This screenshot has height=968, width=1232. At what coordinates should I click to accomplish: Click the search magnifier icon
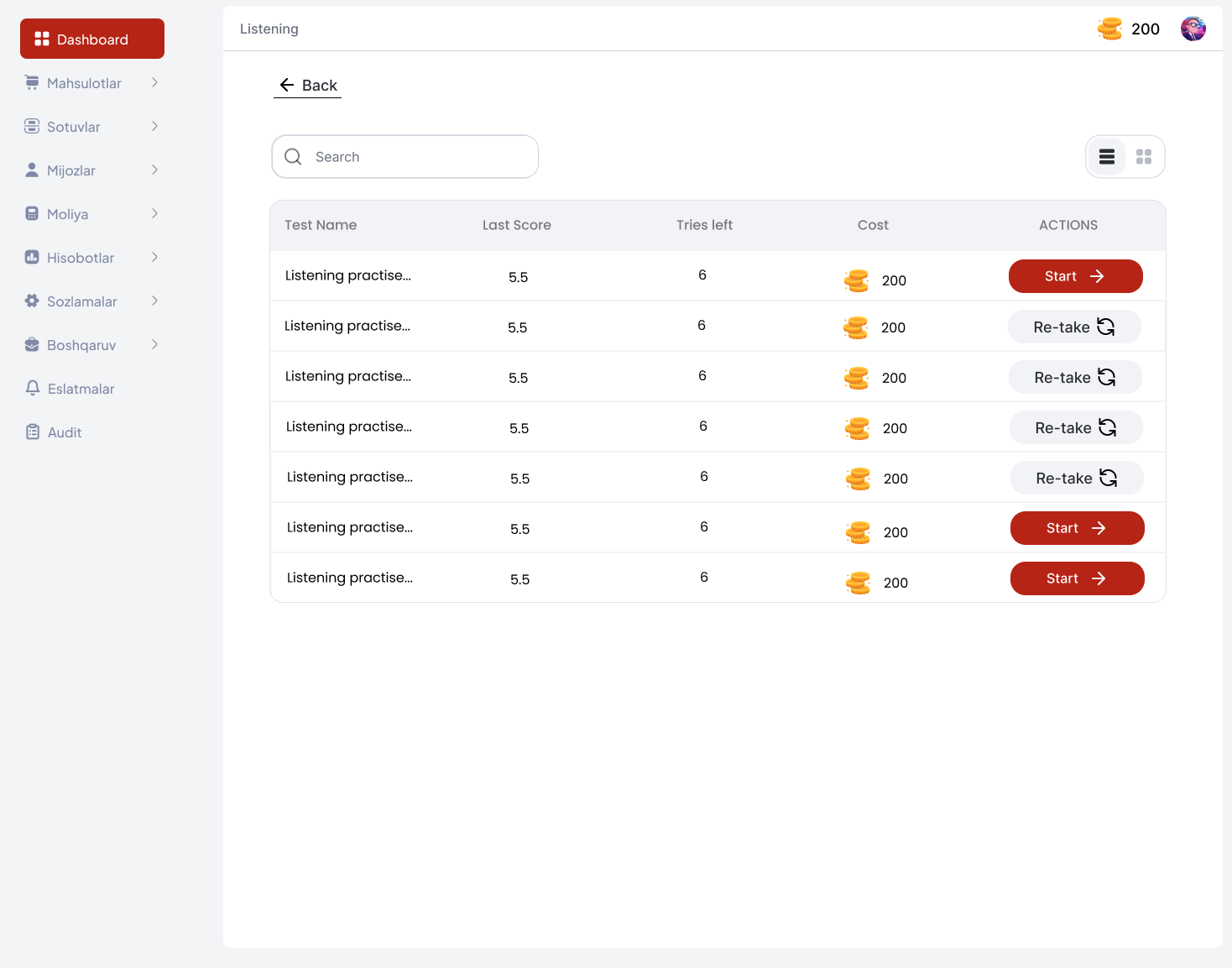[293, 157]
